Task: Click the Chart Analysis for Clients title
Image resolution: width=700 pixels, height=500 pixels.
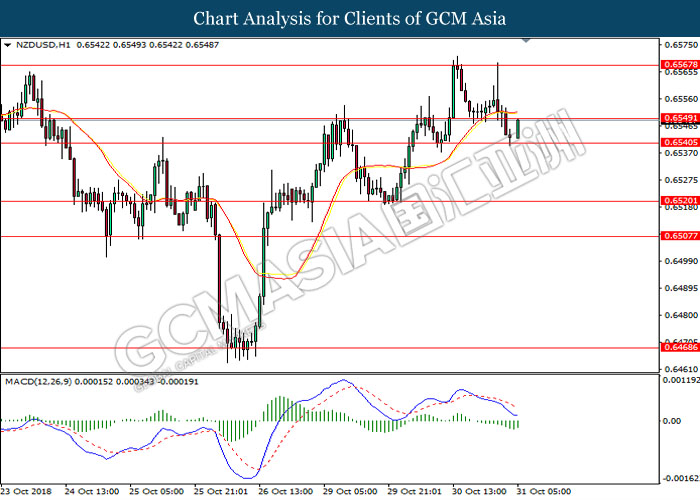Action: [350, 19]
